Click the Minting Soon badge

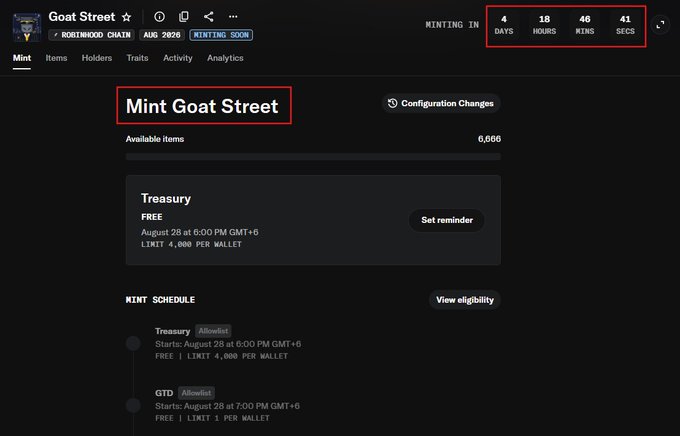(x=221, y=35)
